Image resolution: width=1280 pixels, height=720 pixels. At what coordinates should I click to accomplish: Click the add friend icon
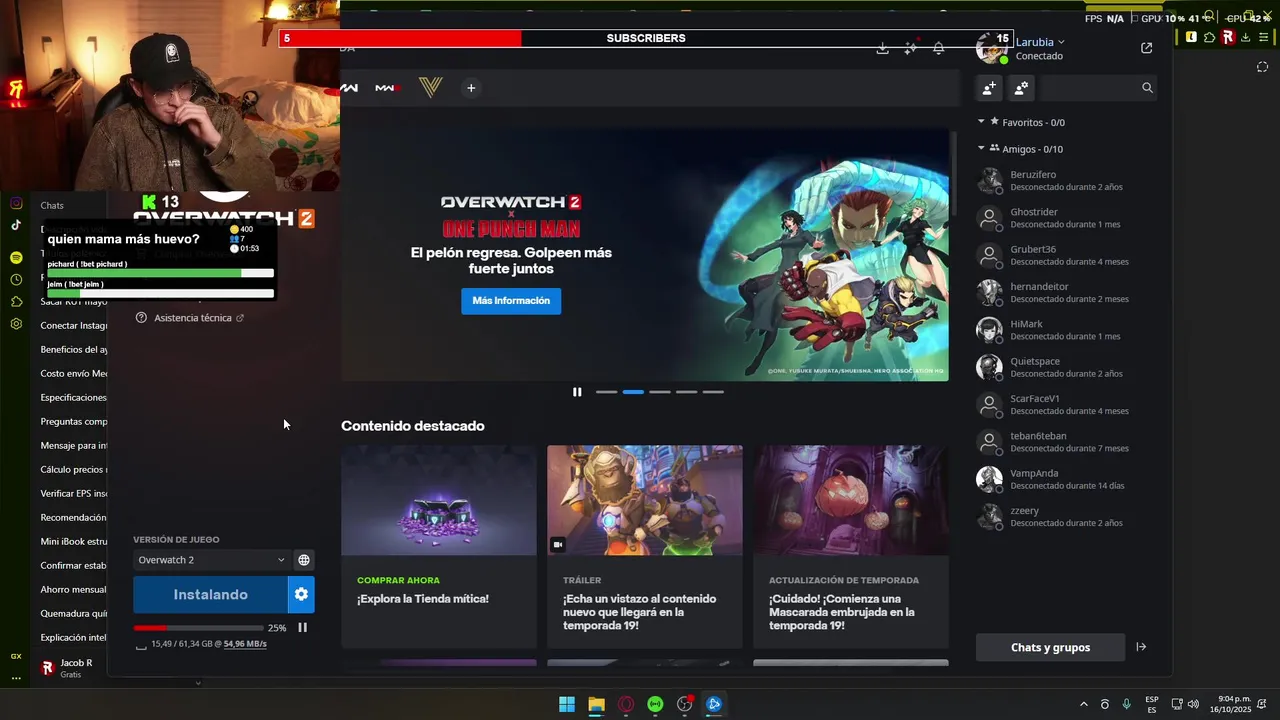(989, 88)
